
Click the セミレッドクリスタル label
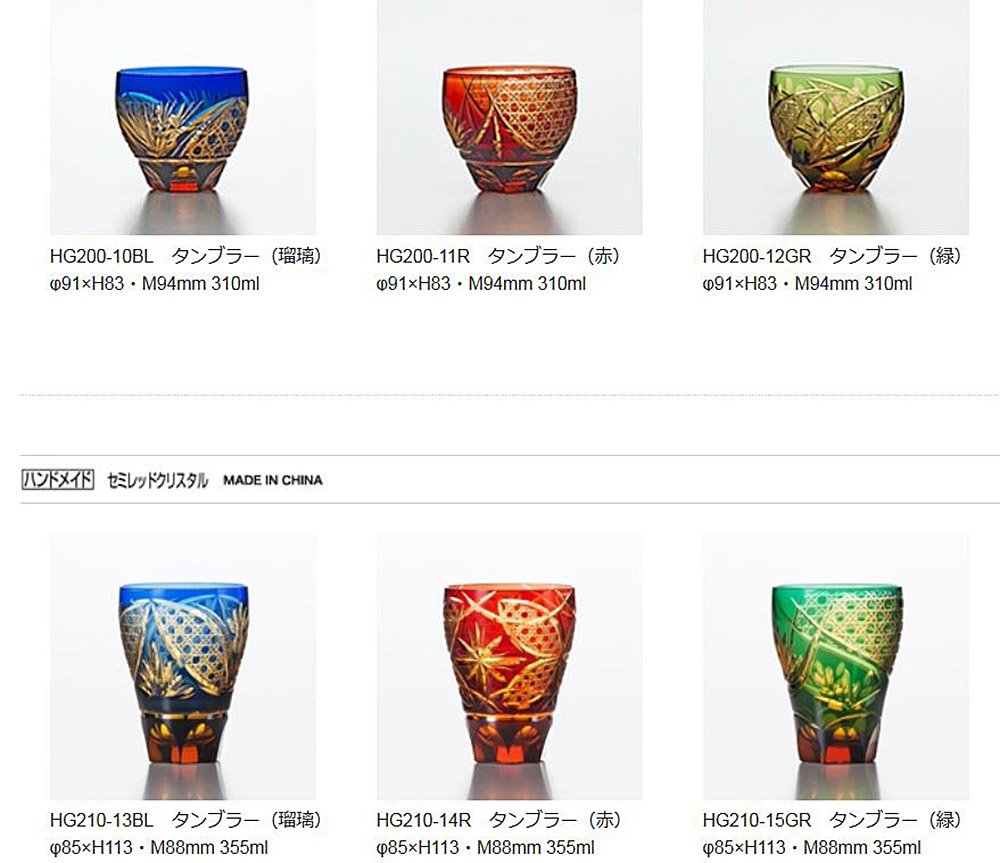[x=158, y=480]
